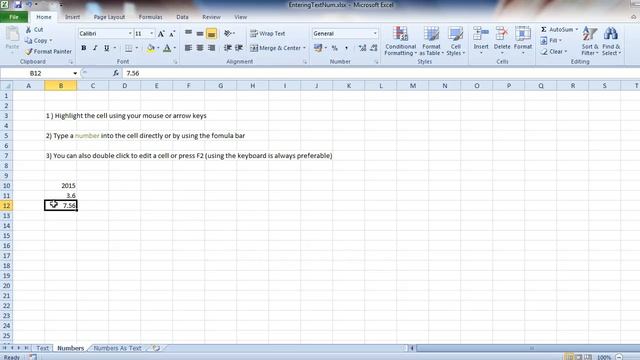The width and height of the screenshot is (640, 360).
Task: Switch to the Page Layout tab
Action: pyautogui.click(x=109, y=17)
